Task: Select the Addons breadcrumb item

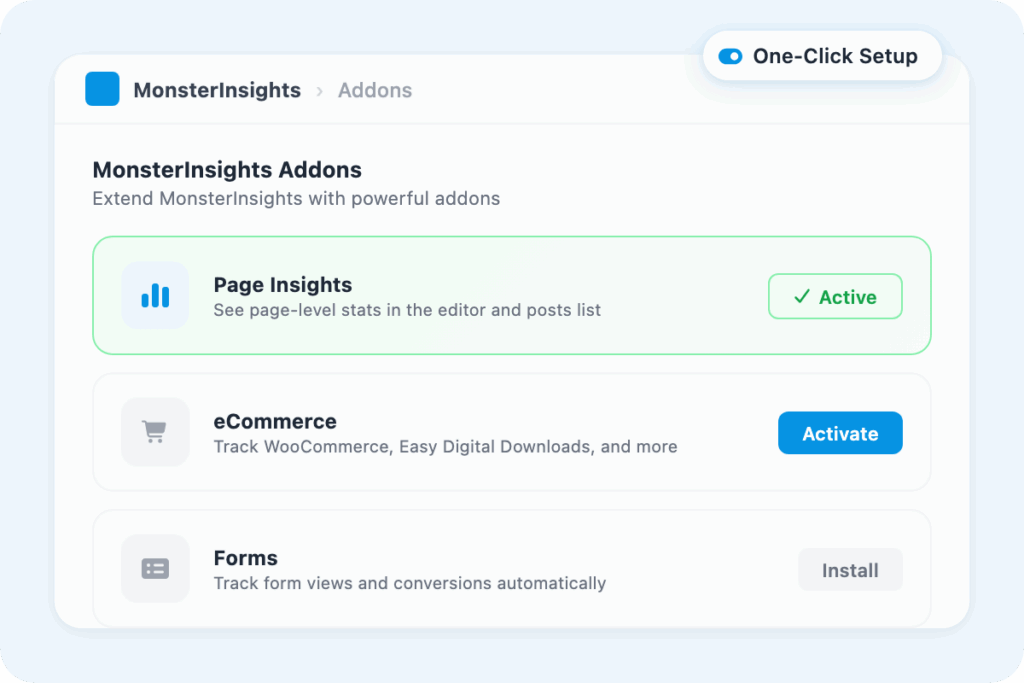Action: 375,90
